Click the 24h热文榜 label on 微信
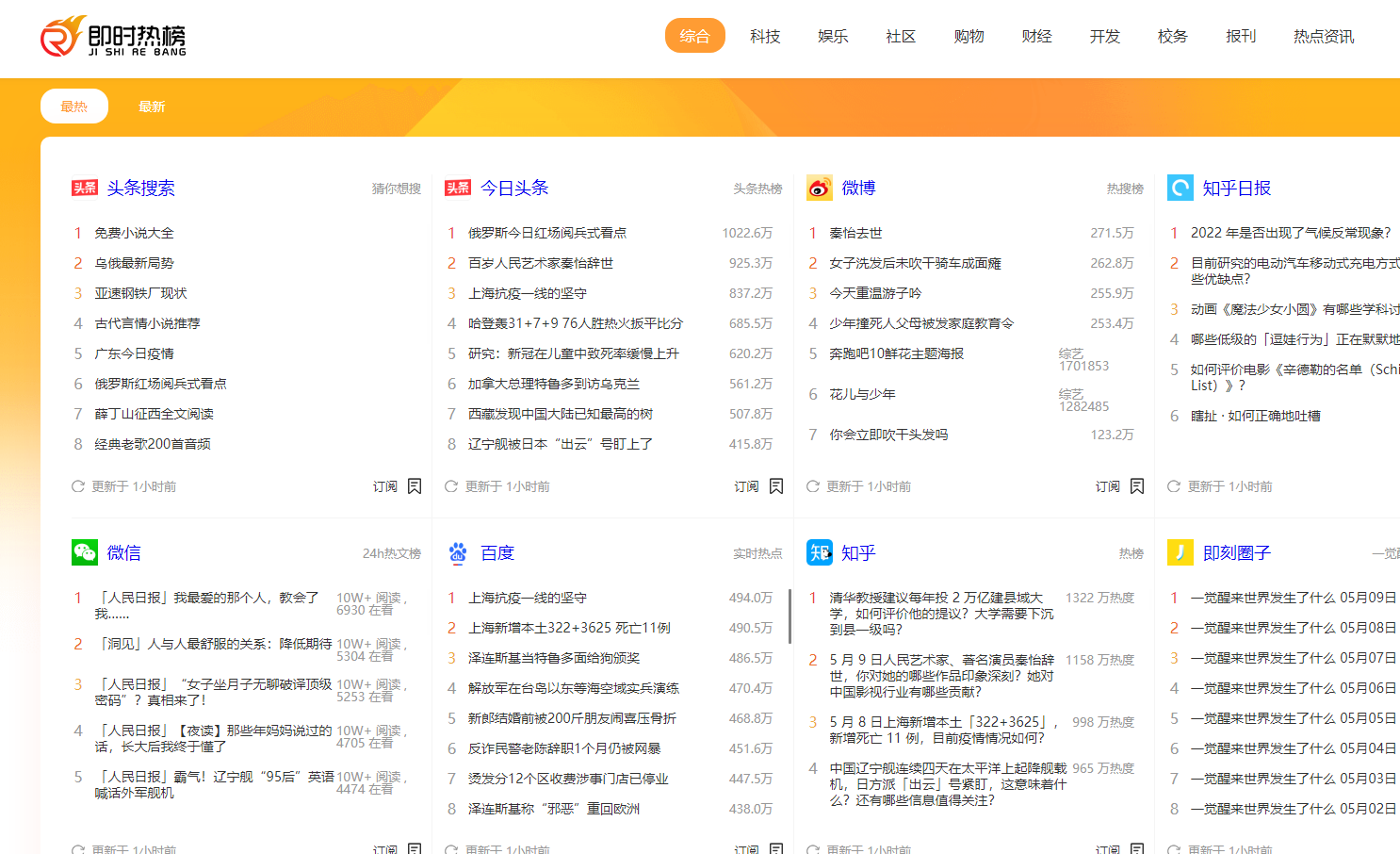 (392, 553)
